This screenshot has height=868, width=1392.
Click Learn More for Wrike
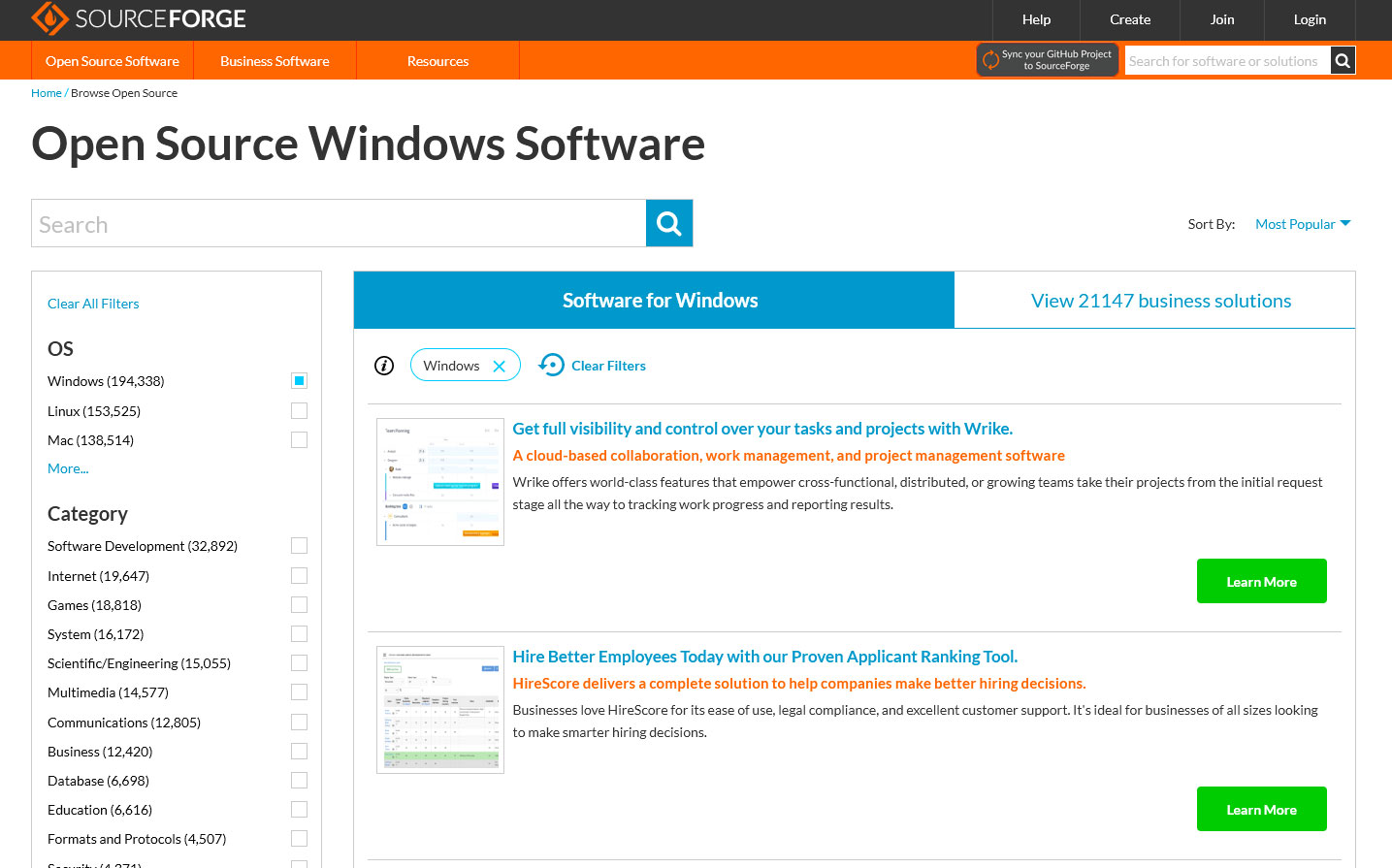coord(1261,582)
